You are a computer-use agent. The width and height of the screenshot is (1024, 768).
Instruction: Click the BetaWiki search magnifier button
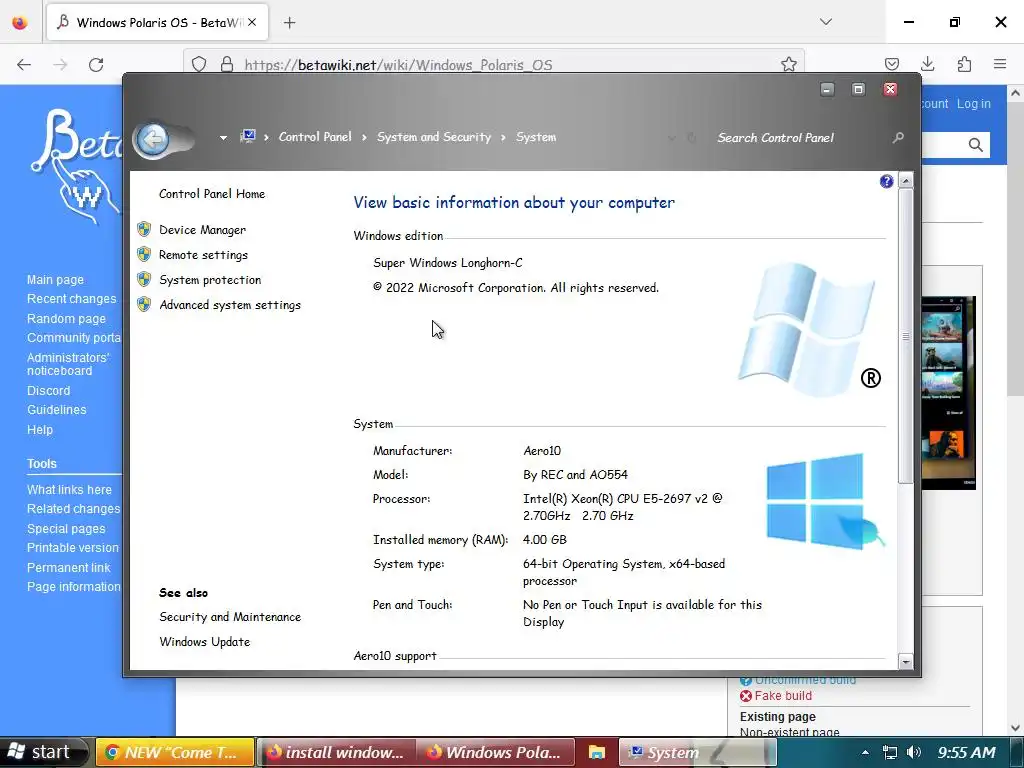976,145
